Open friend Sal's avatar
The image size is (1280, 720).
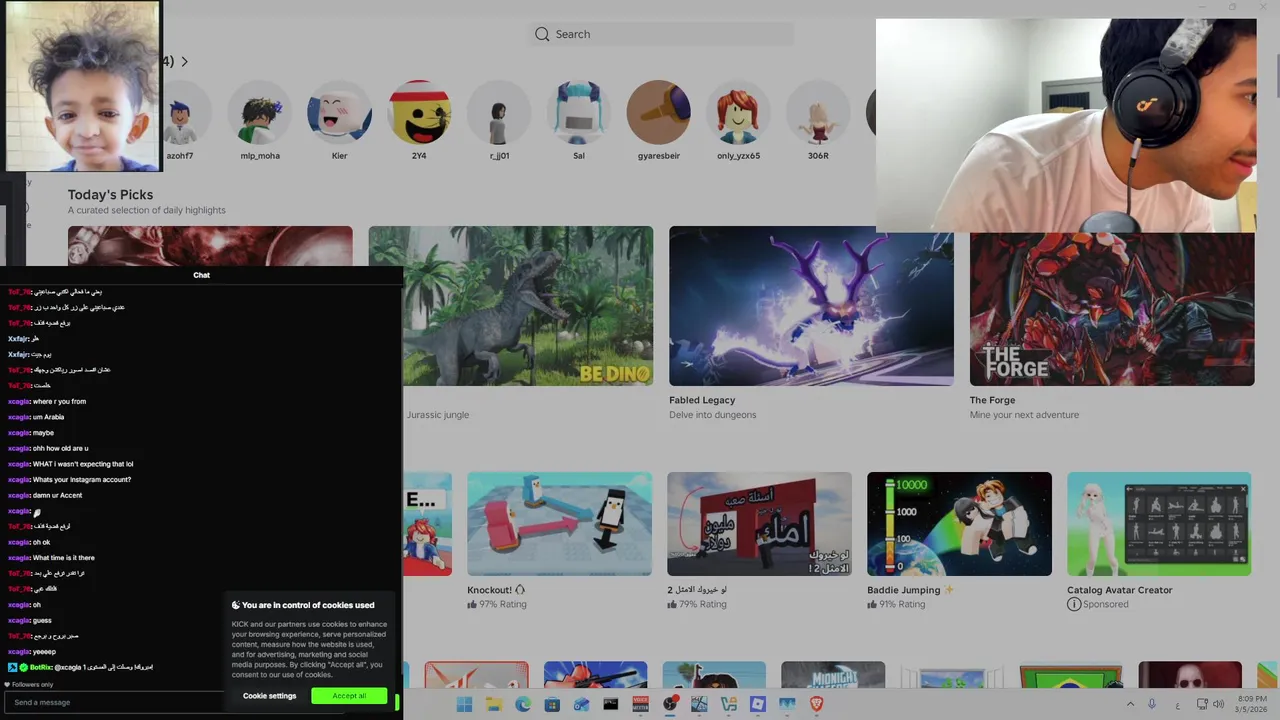(579, 113)
